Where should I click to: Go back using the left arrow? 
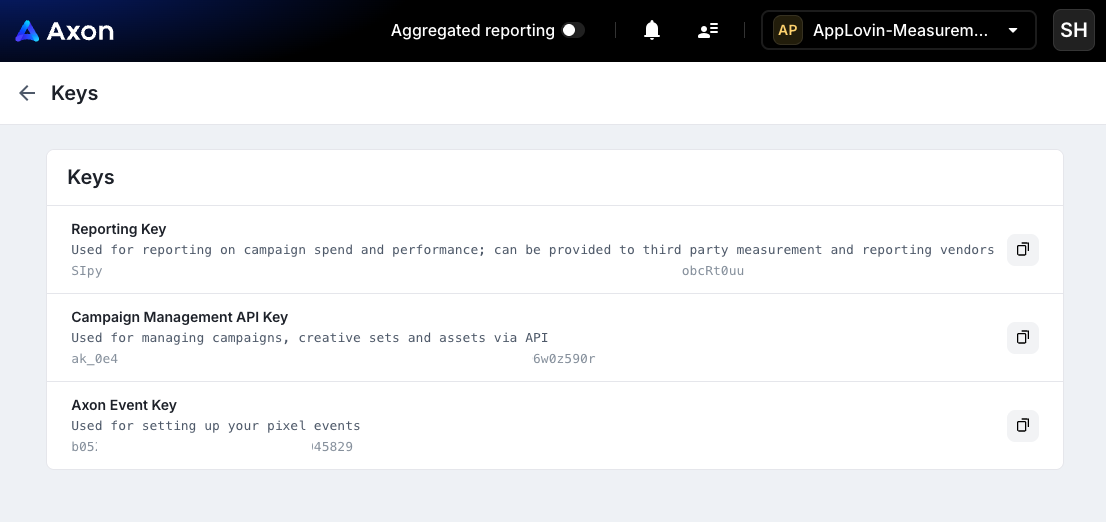(x=27, y=93)
